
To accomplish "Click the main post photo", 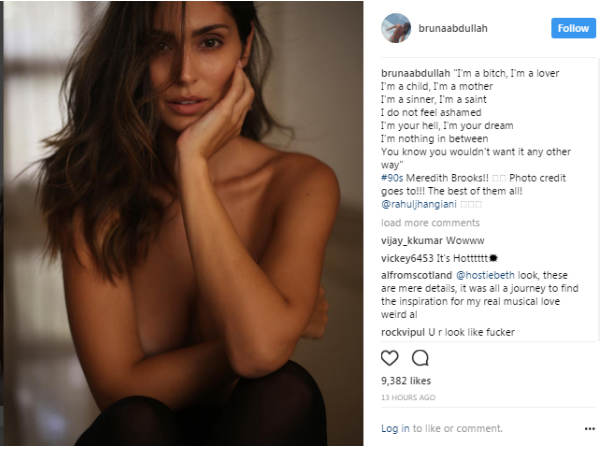I will [x=183, y=223].
